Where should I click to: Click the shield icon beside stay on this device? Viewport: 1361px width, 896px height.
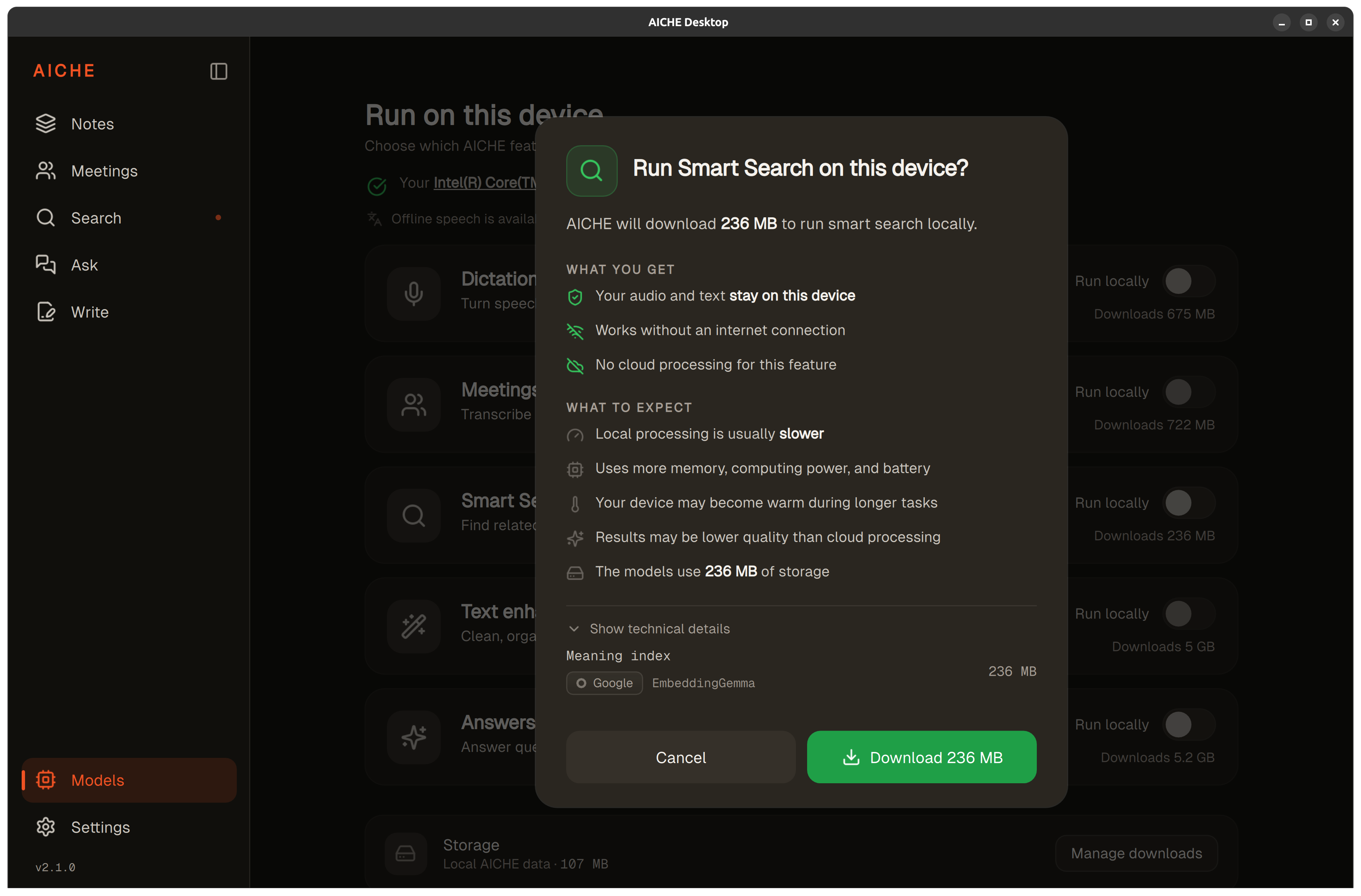(x=575, y=297)
